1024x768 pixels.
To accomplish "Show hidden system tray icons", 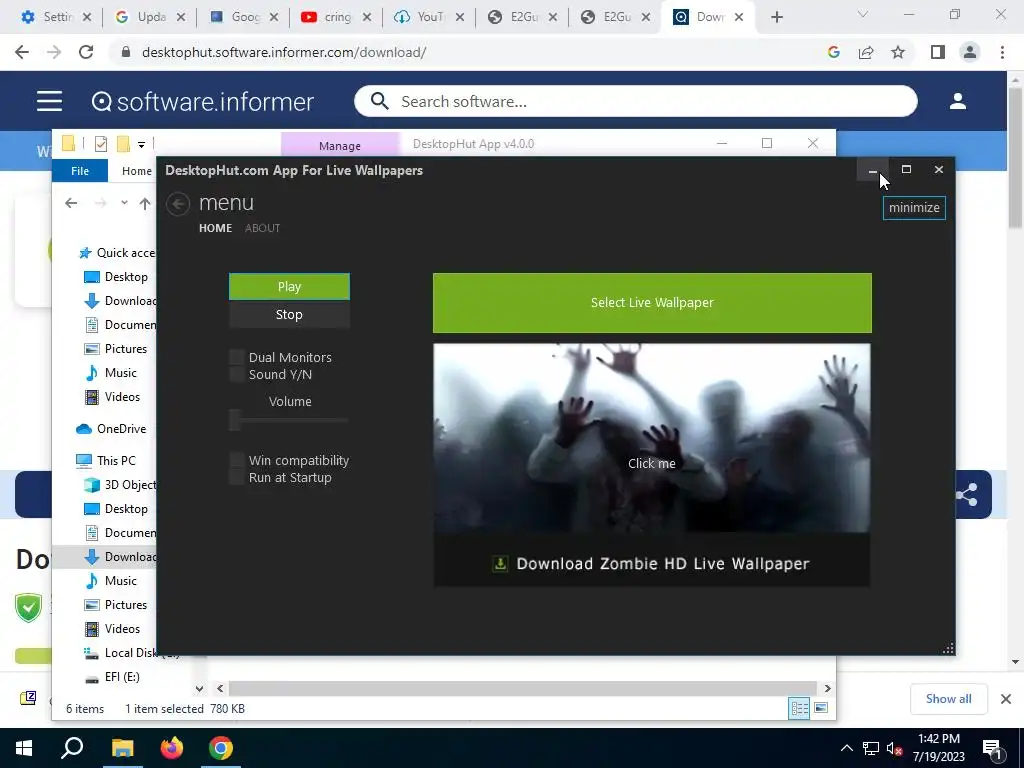I will point(846,748).
